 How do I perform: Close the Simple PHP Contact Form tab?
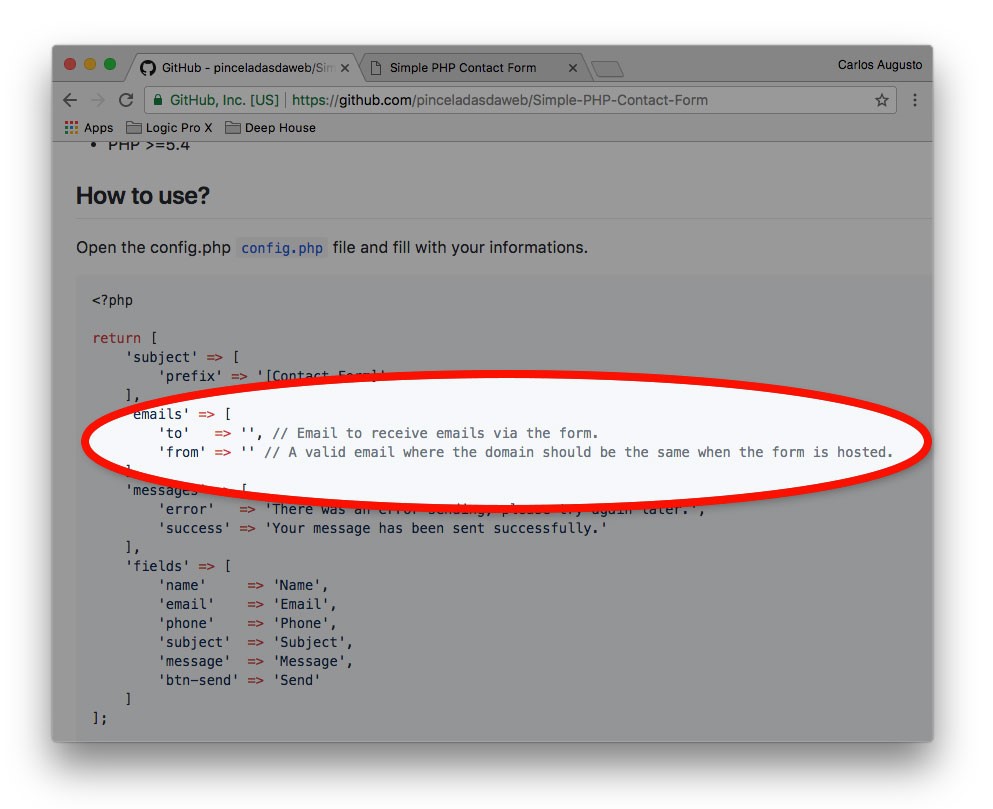point(573,68)
